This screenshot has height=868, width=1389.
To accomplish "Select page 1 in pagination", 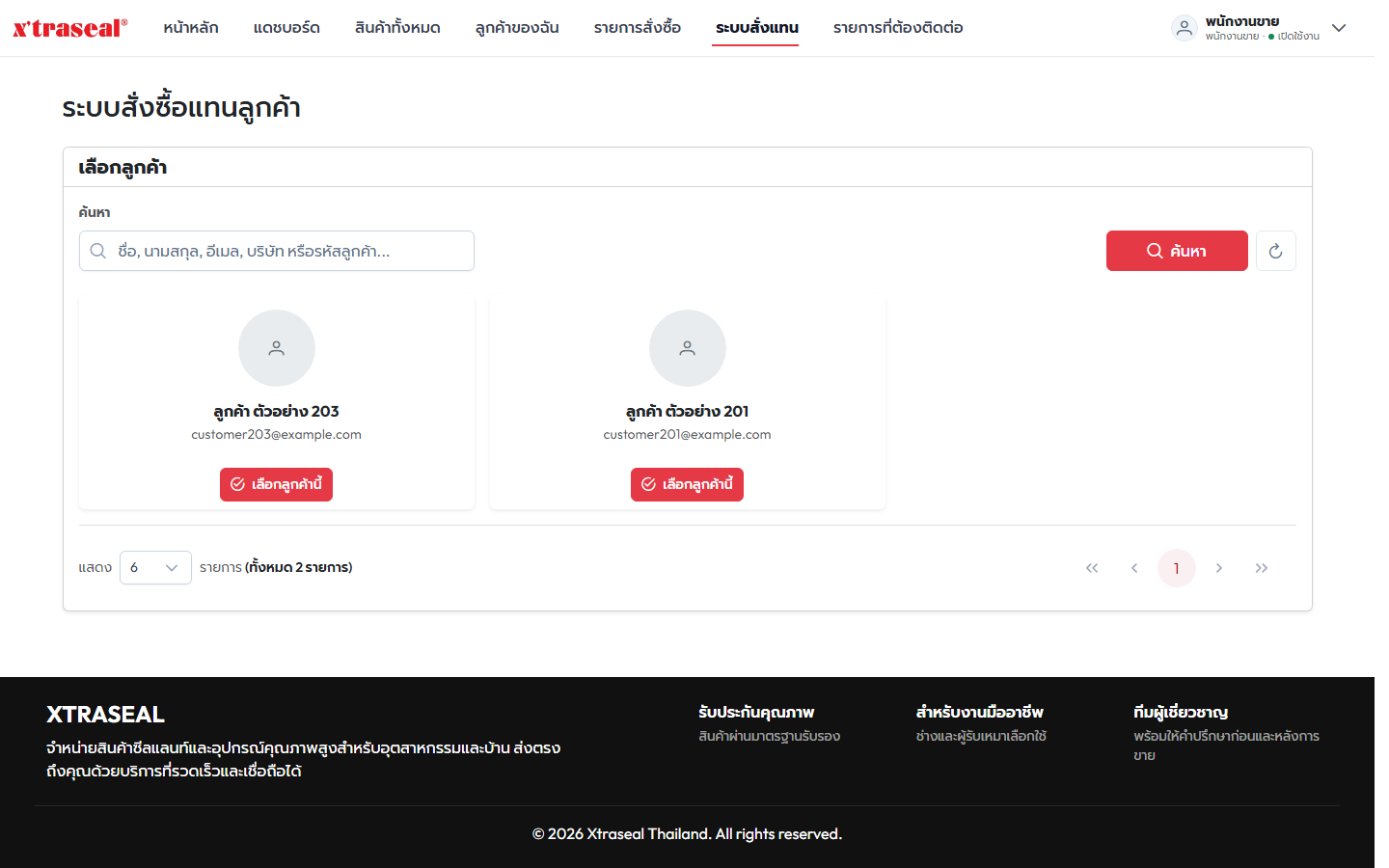I will coord(1177,568).
